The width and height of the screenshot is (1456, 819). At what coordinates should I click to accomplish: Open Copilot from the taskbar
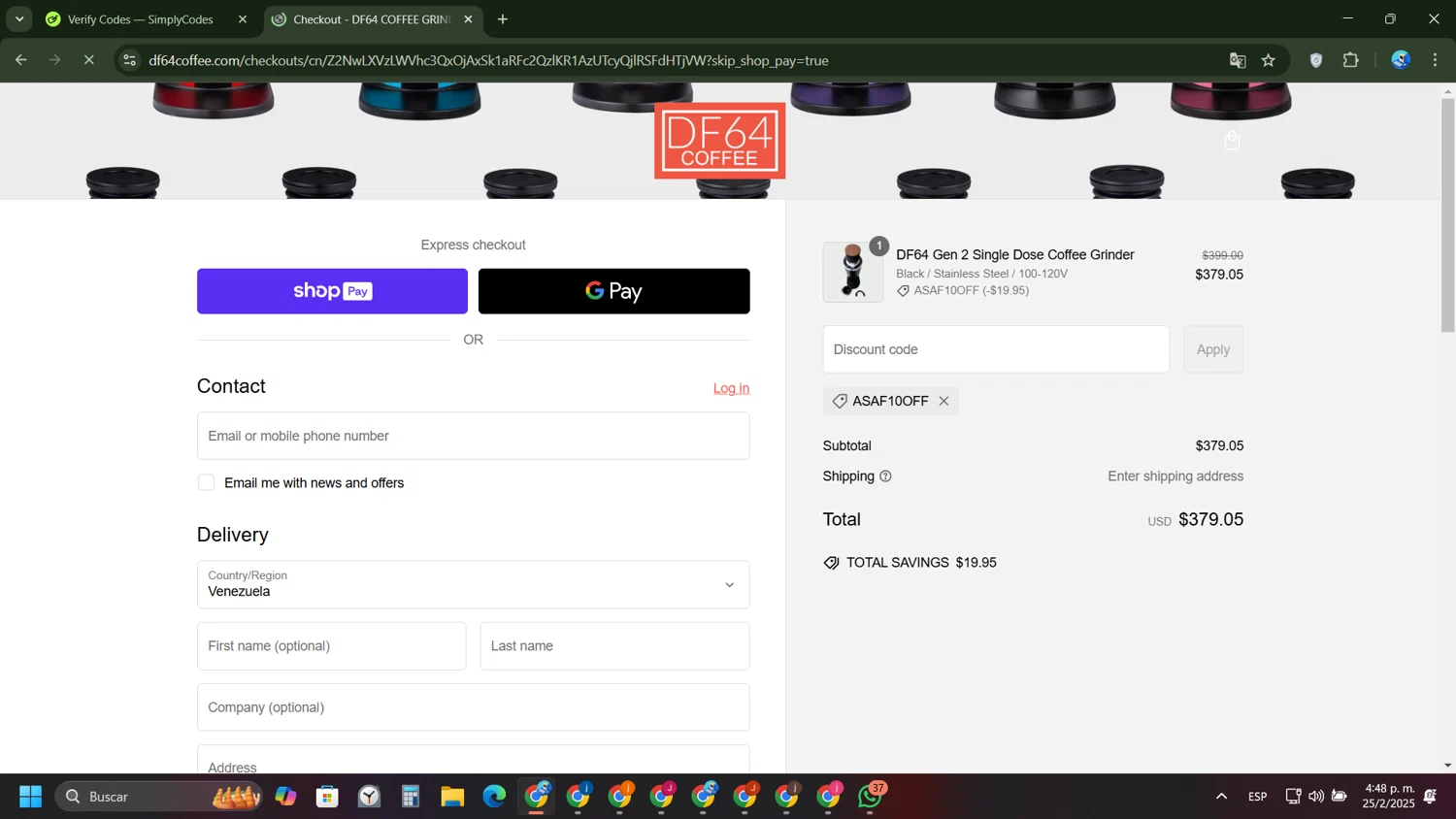point(285,797)
